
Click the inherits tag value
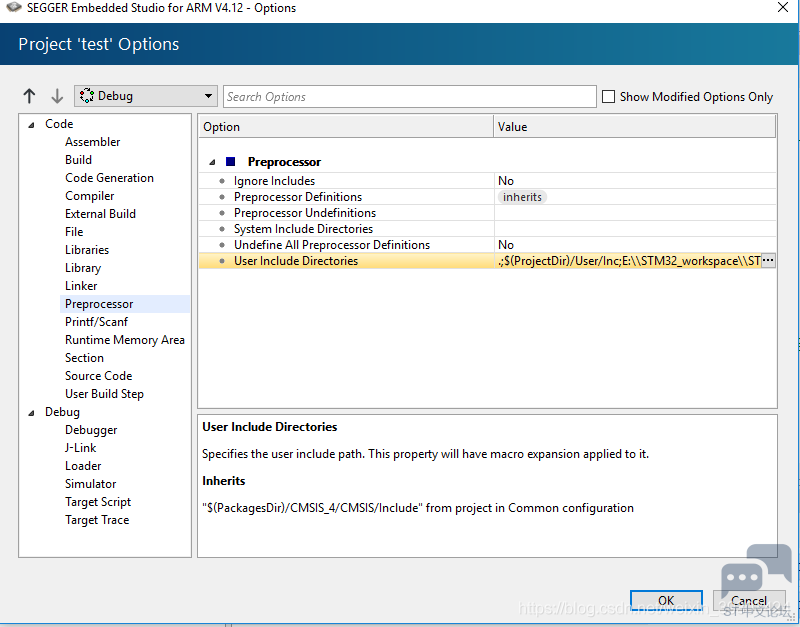pyautogui.click(x=522, y=197)
